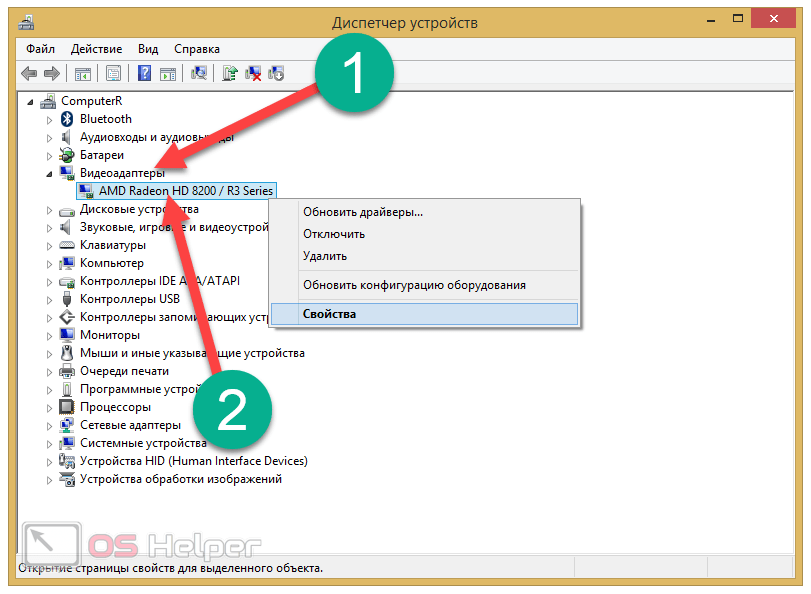Expand the Мониторы tree node
811x594 pixels.
click(49, 335)
